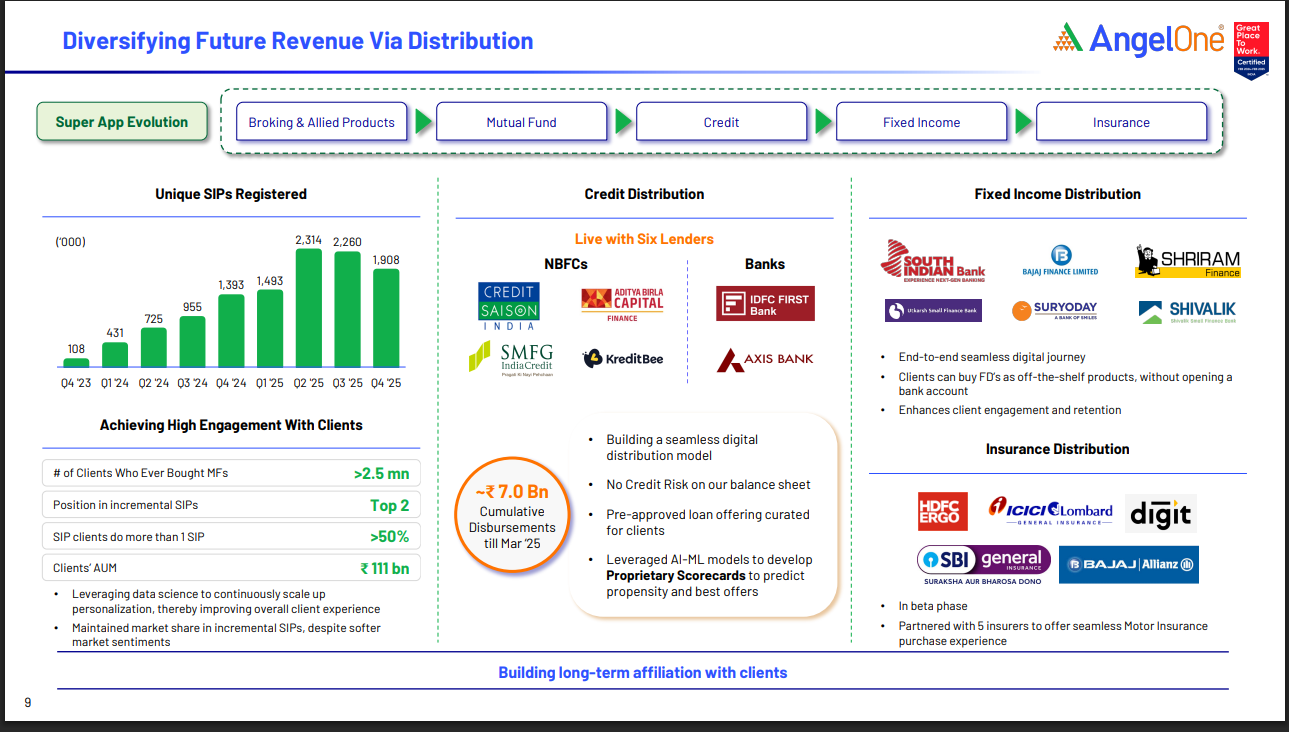Click the 'SIP clients do more than 1 SIP' row
This screenshot has height=732, width=1289.
[x=231, y=536]
